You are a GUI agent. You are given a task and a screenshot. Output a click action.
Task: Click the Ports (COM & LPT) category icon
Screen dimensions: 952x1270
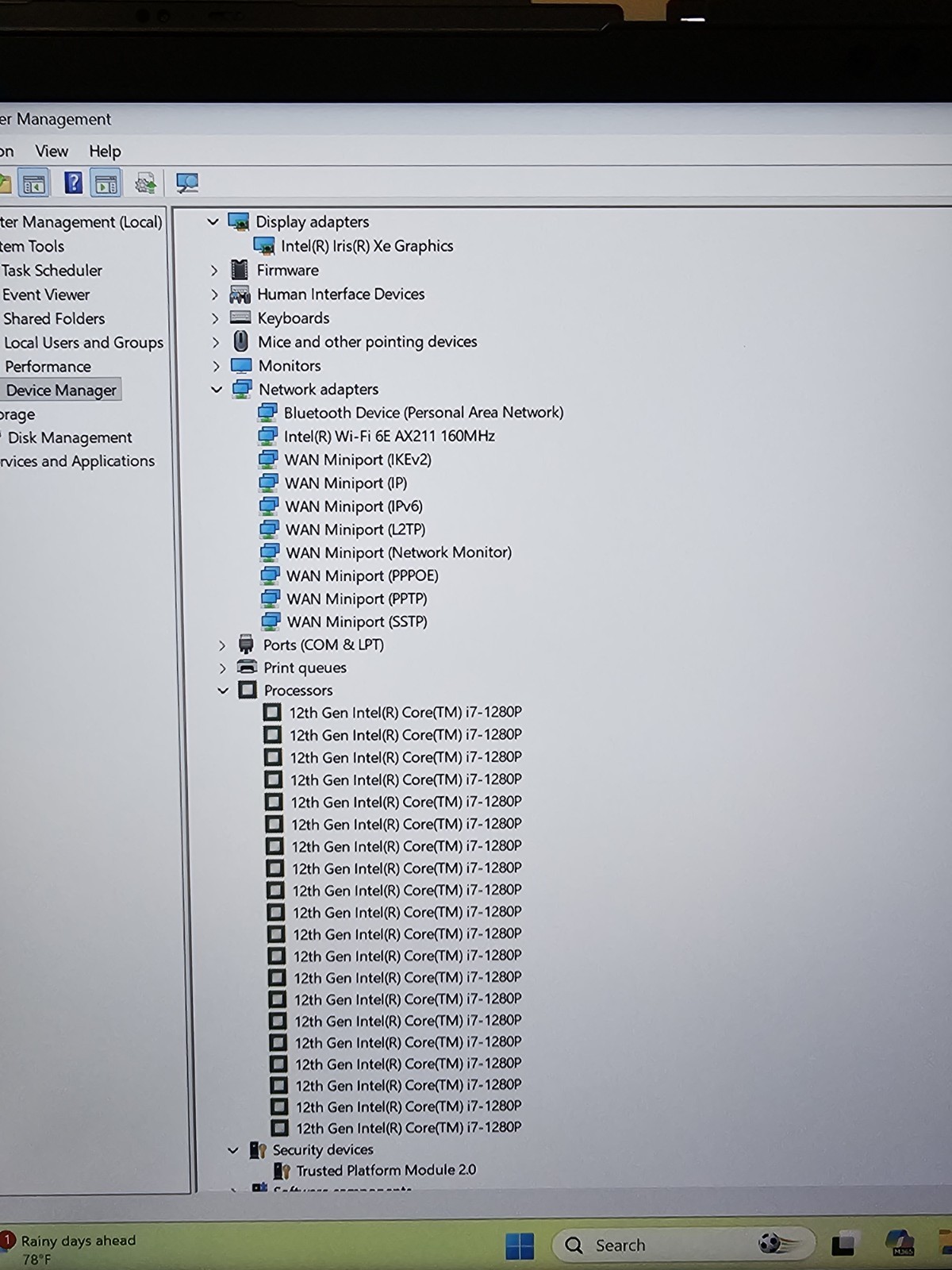tap(246, 644)
